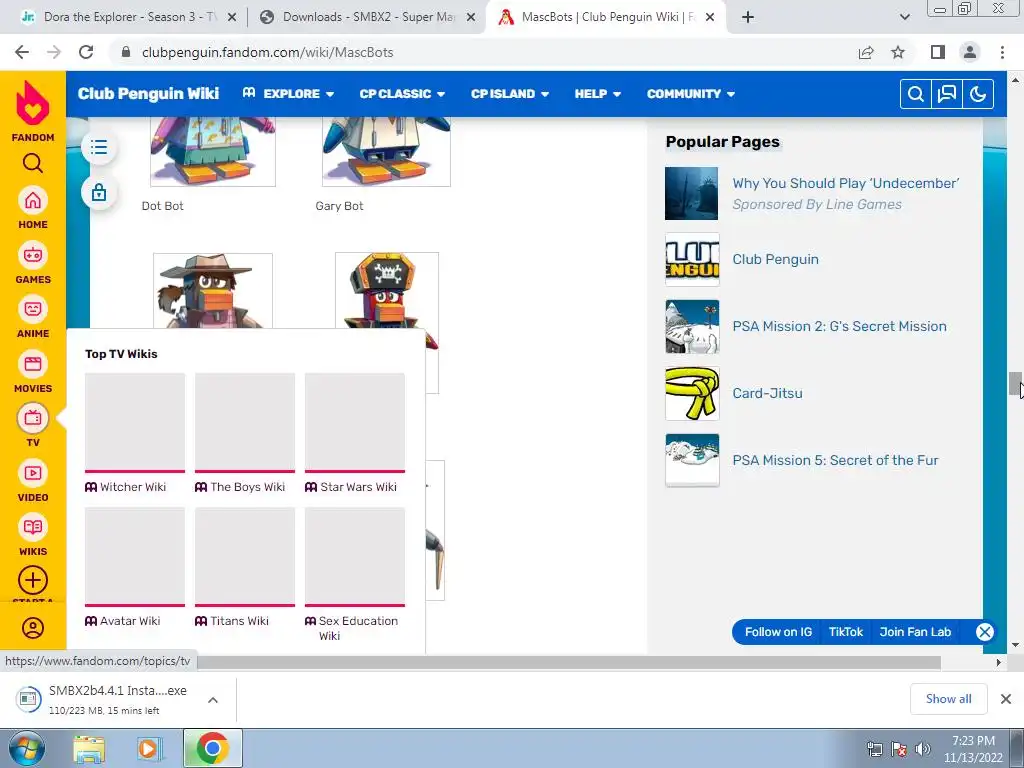Click the Follow on IG button
Viewport: 1024px width, 768px height.
click(778, 632)
